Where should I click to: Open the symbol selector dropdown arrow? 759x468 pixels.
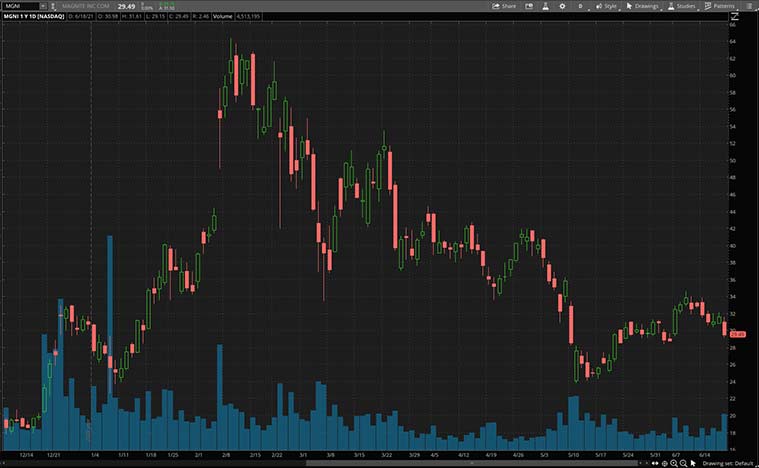43,6
